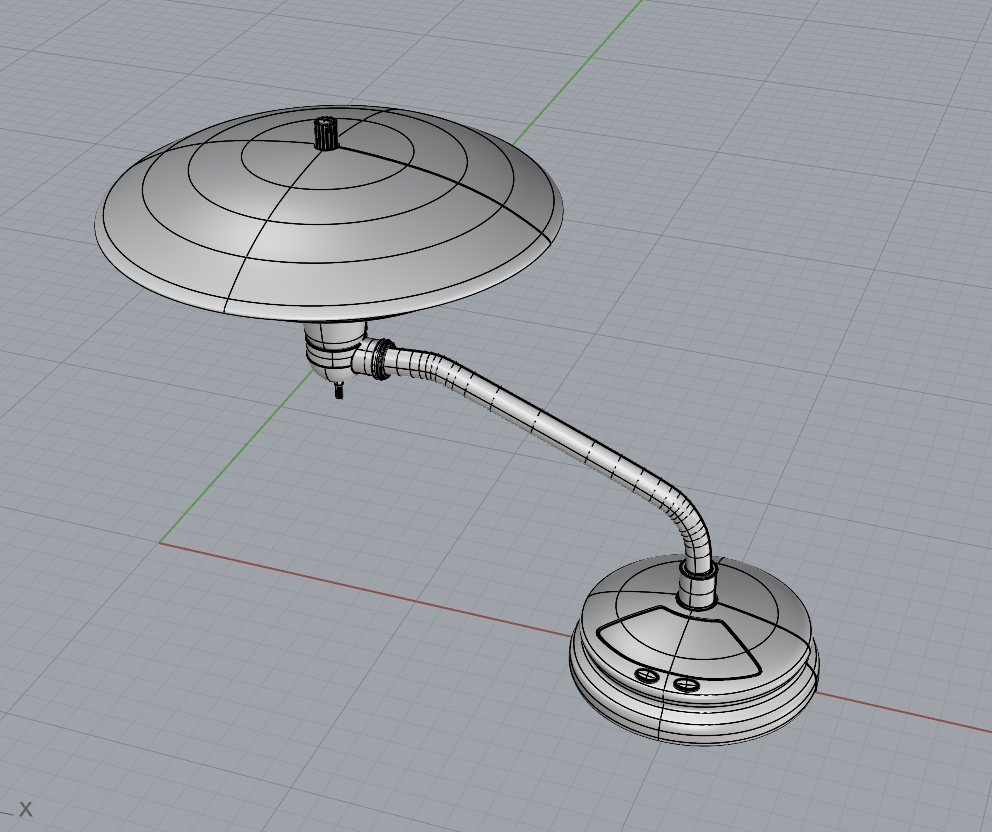Screen dimensions: 992x832
Task: Select the socket housing under the shade
Action: click(333, 349)
